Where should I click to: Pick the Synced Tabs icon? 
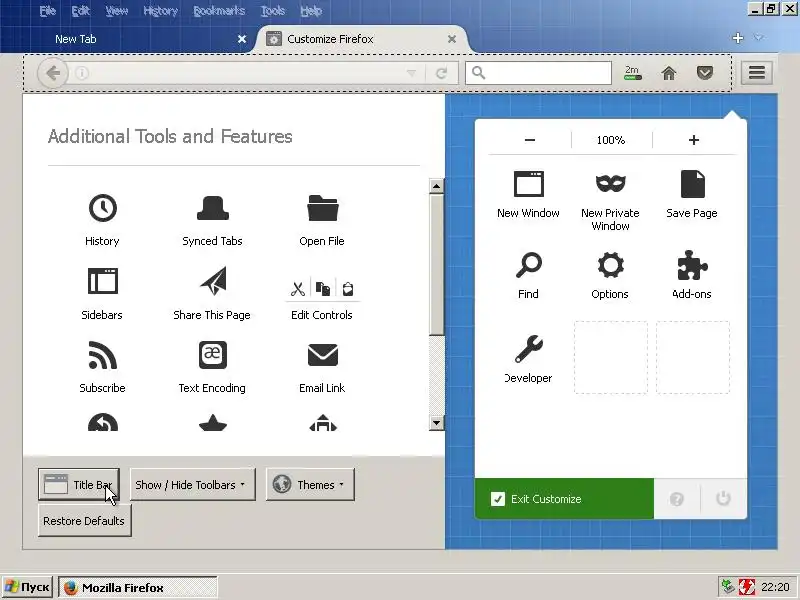[212, 208]
